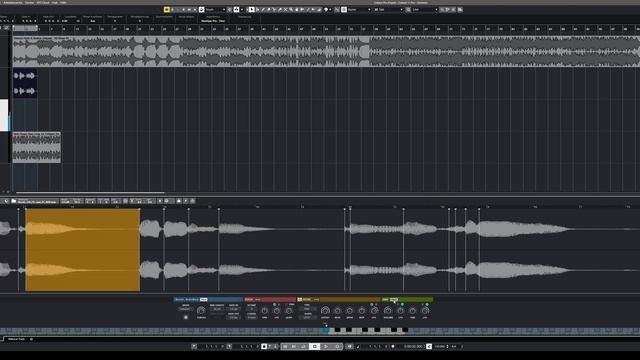Viewport: 640px width, 360px height.
Task: Open the Sampler Control lower zone tab
Action: (16, 339)
